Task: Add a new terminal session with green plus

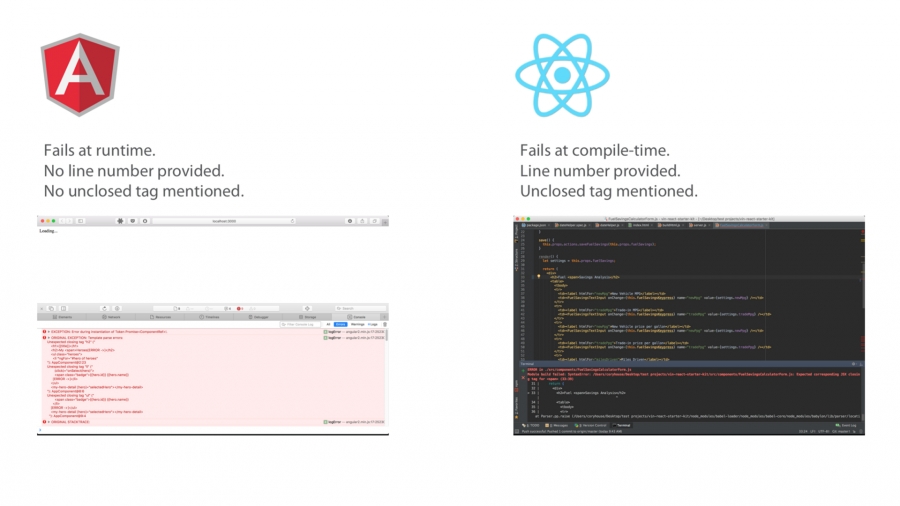Action: [523, 371]
